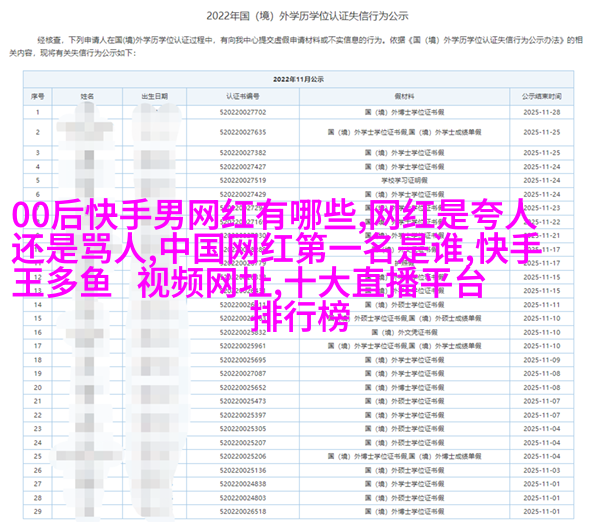Click the 学校学习证明假 cell in row 5

pos(404,180)
